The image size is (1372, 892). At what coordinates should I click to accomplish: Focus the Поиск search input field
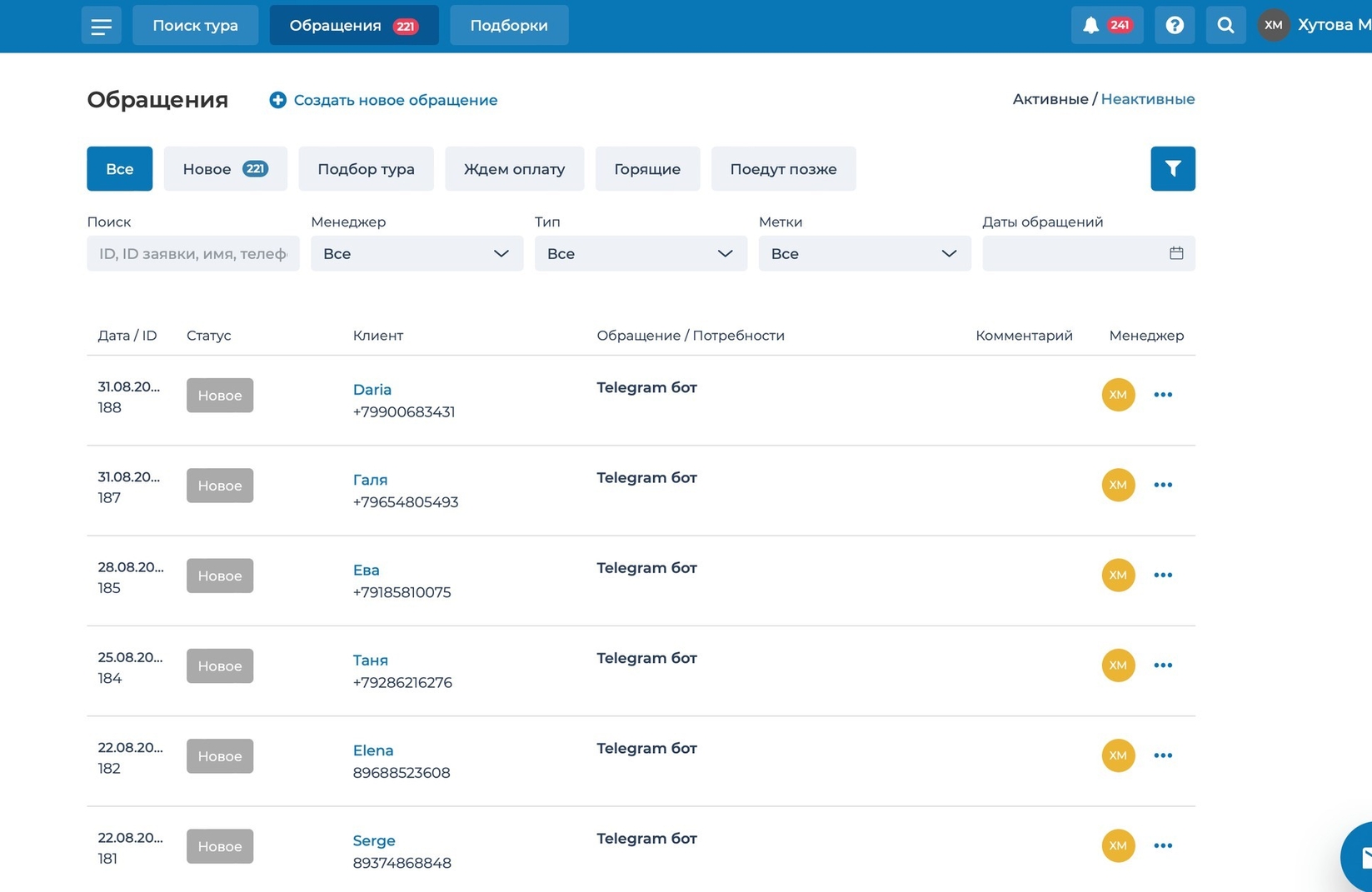pyautogui.click(x=192, y=253)
